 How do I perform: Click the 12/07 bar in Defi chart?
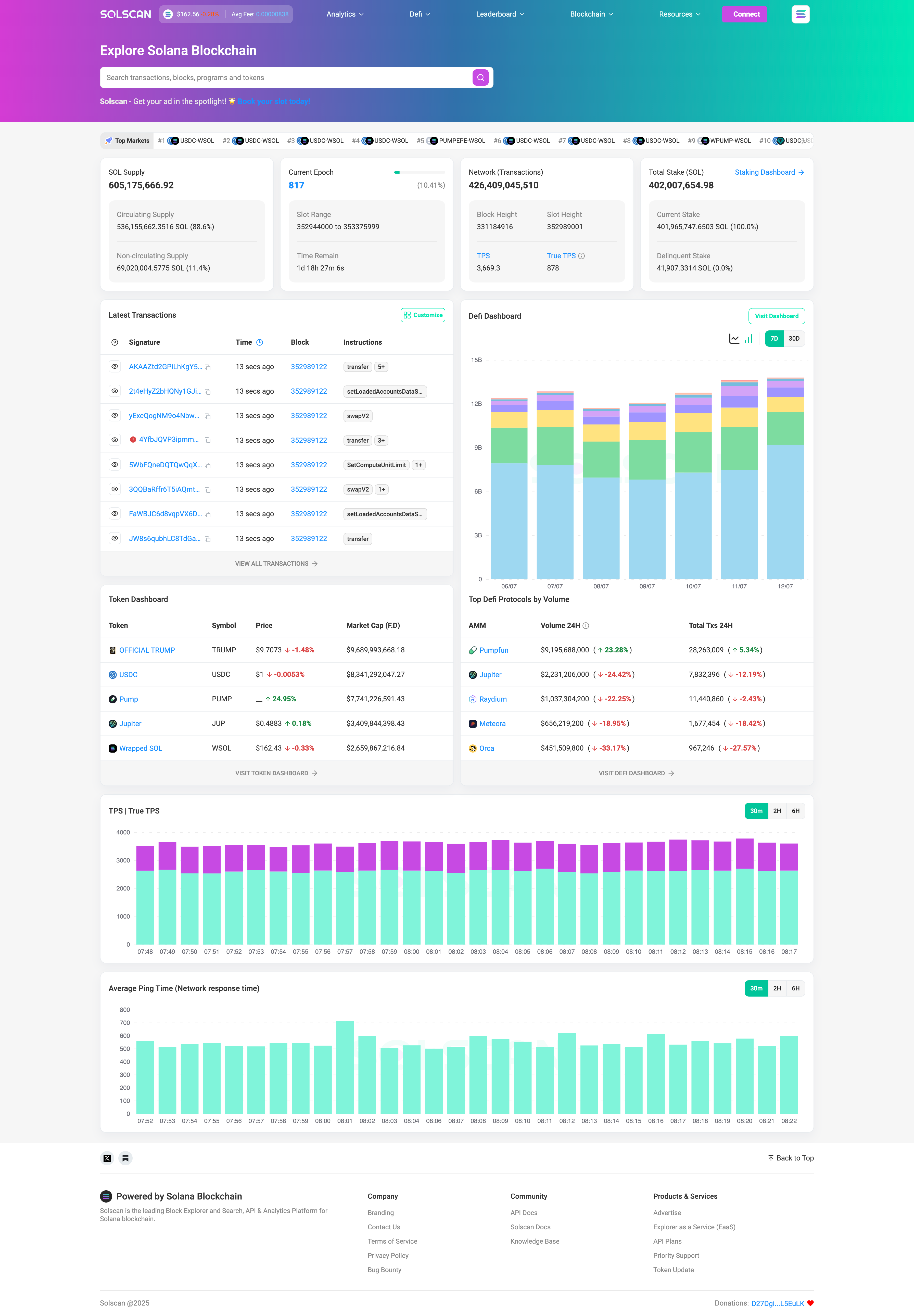785,478
